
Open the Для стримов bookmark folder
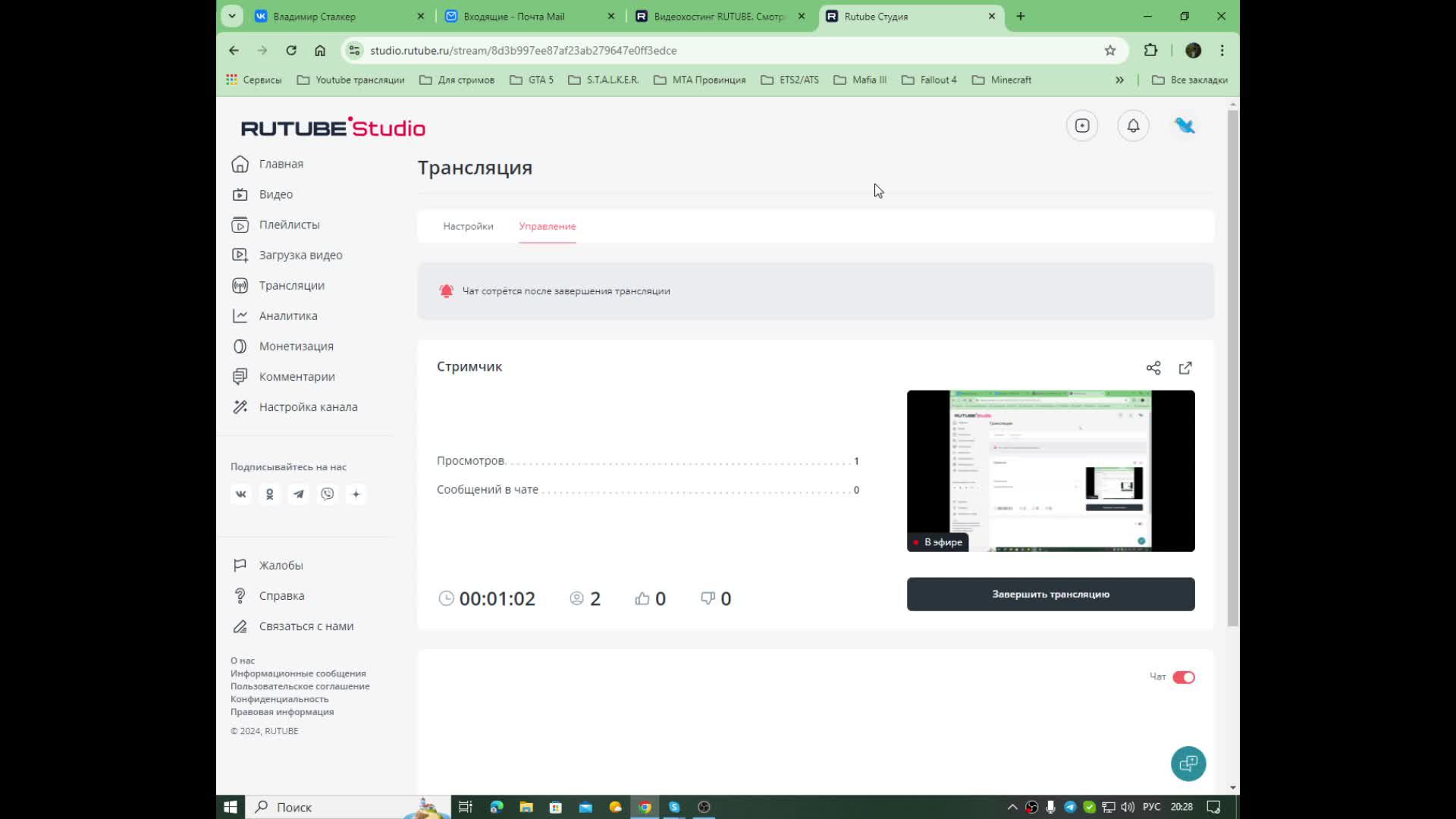tap(457, 80)
